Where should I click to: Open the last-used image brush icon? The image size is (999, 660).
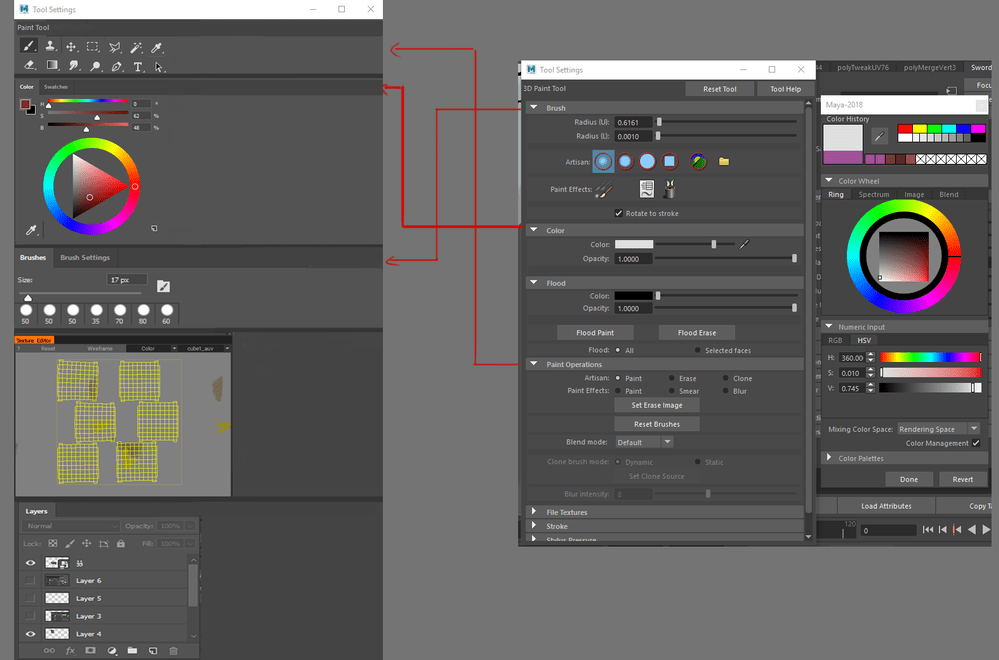coord(698,162)
